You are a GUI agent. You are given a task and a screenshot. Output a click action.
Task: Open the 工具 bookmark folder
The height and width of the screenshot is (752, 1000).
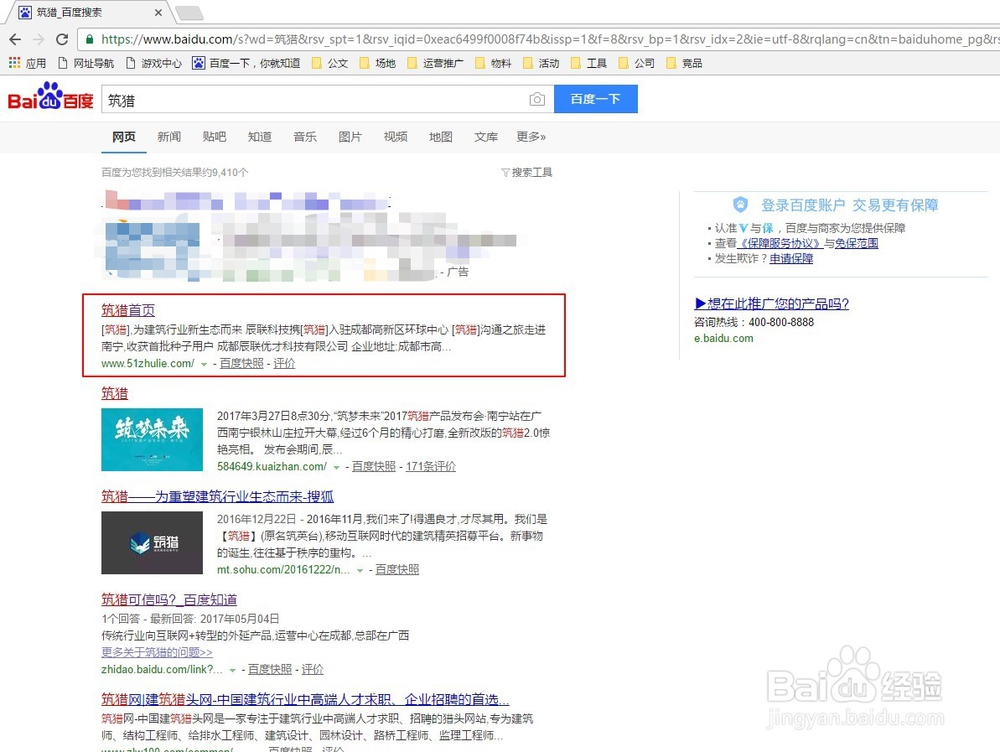tap(589, 63)
